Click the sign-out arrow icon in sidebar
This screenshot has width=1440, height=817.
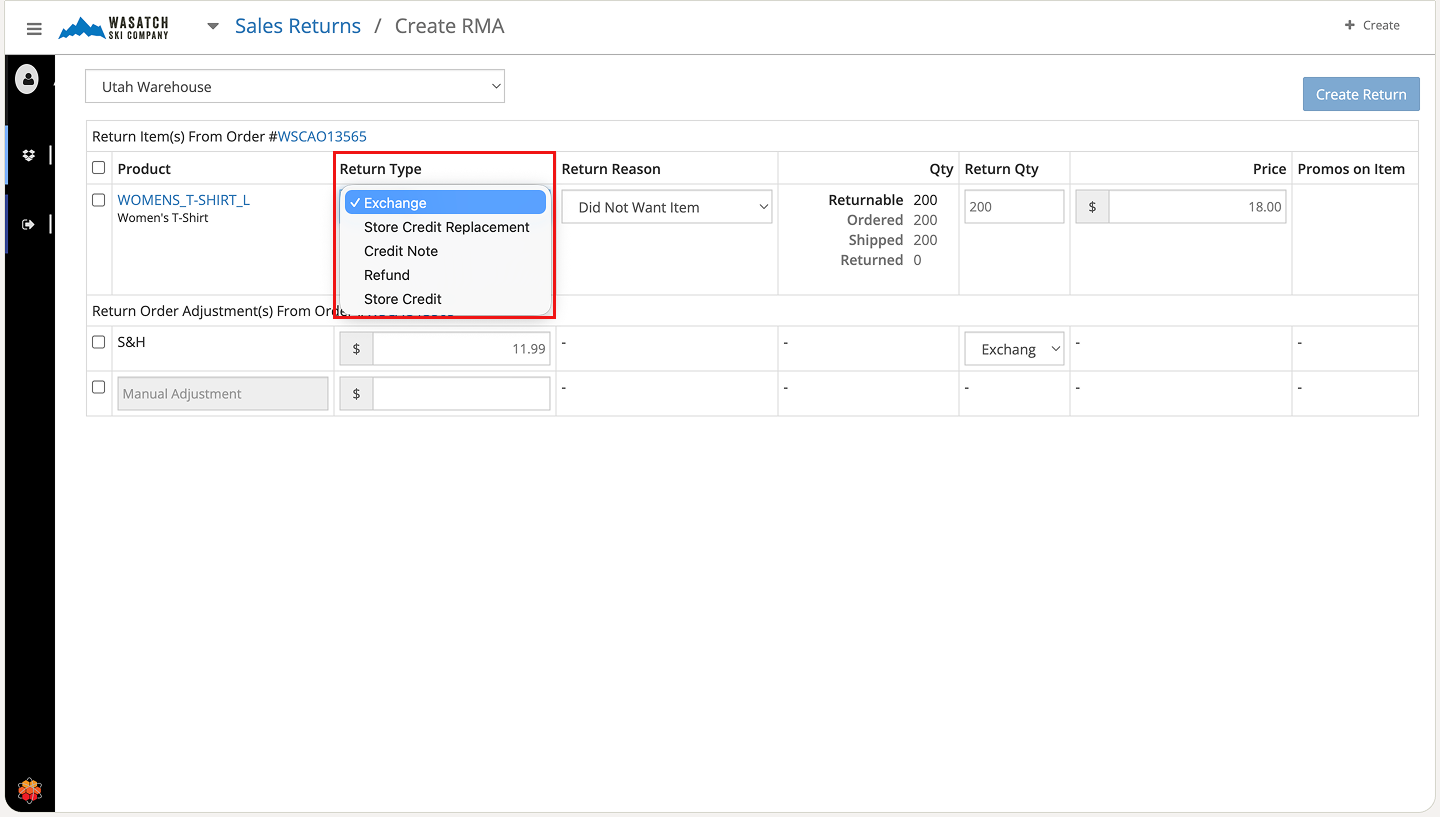(28, 224)
